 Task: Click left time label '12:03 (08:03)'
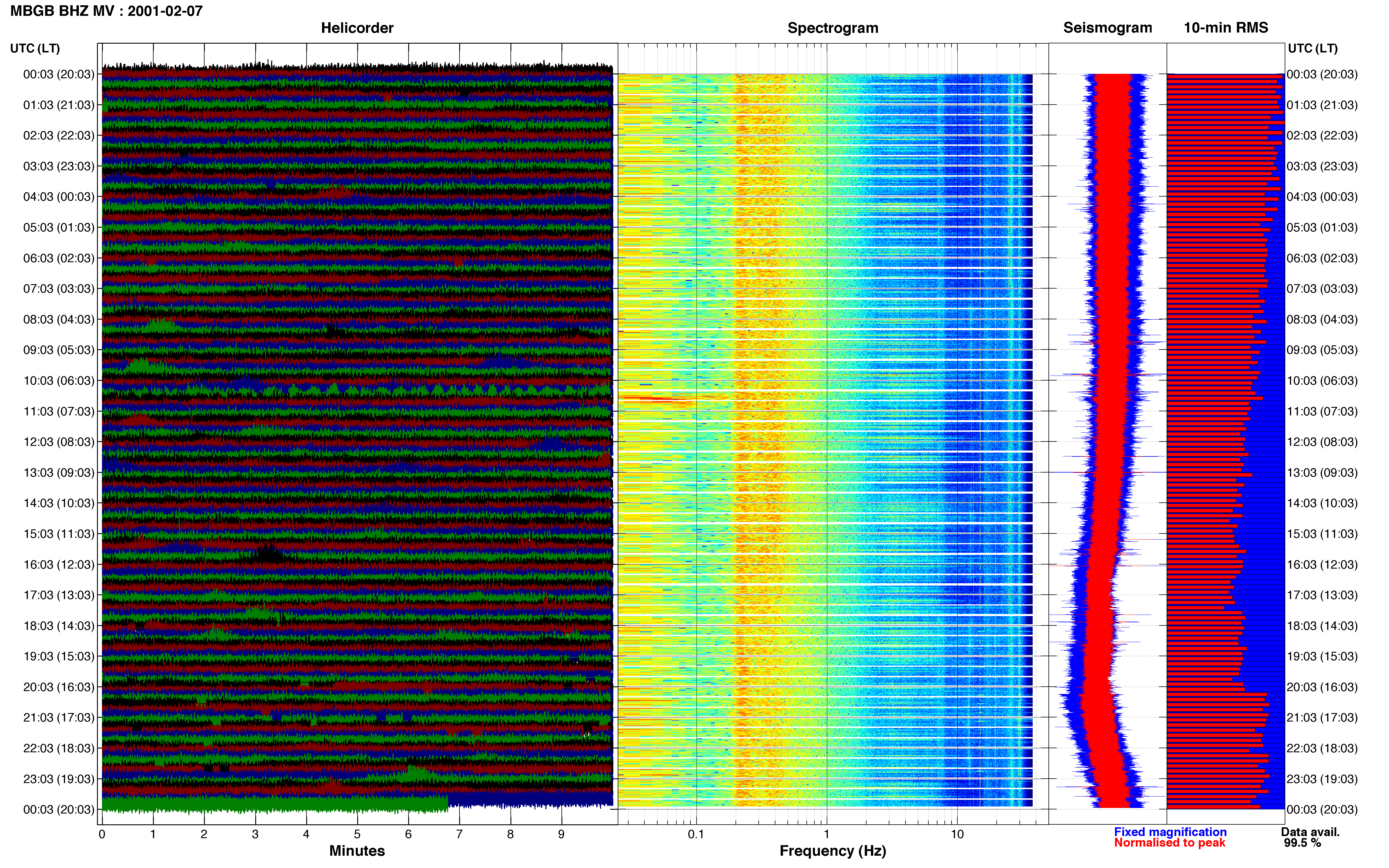click(59, 442)
